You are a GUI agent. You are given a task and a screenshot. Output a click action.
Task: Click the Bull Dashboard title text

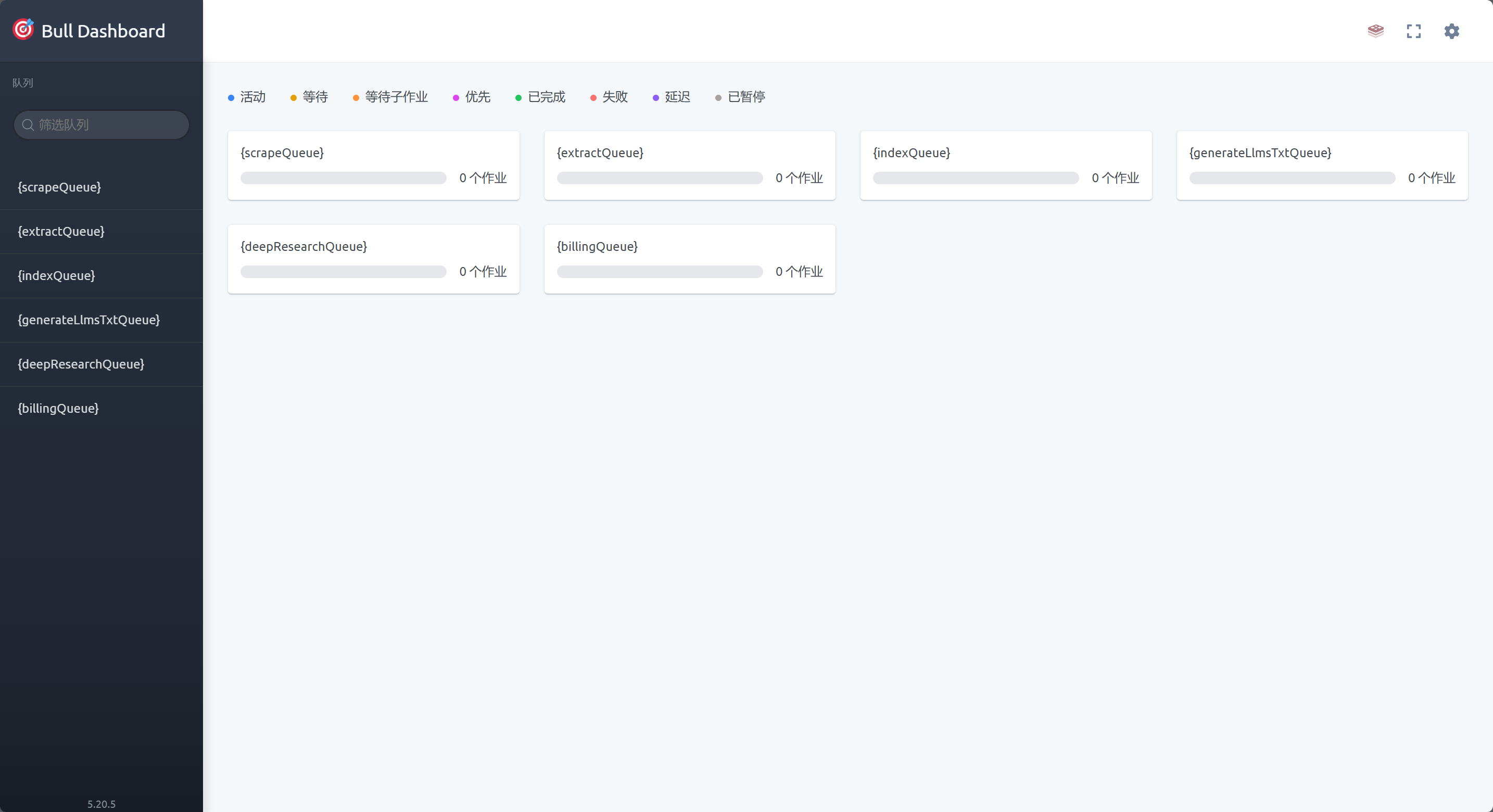pos(103,31)
